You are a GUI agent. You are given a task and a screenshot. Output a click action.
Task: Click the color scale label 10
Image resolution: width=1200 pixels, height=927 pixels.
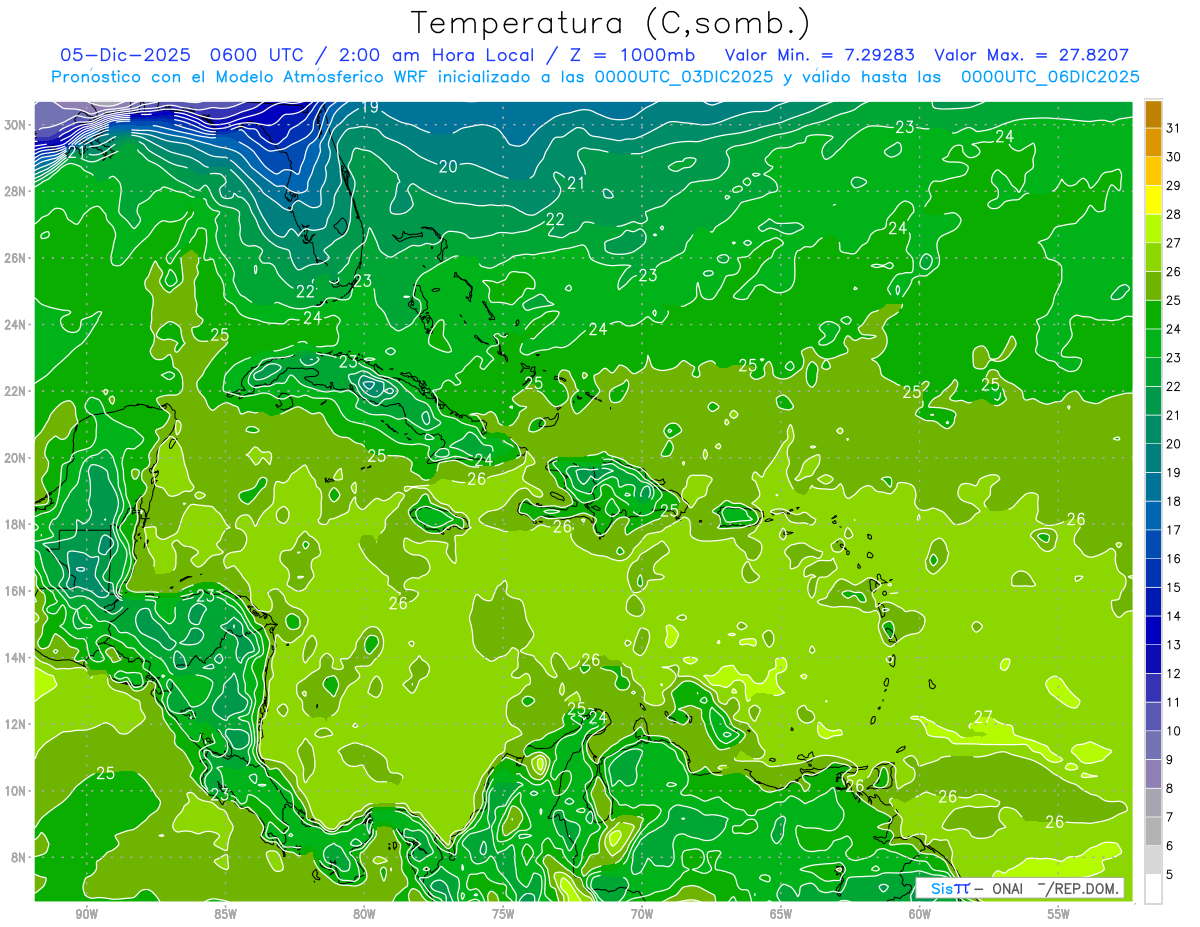(x=1173, y=731)
